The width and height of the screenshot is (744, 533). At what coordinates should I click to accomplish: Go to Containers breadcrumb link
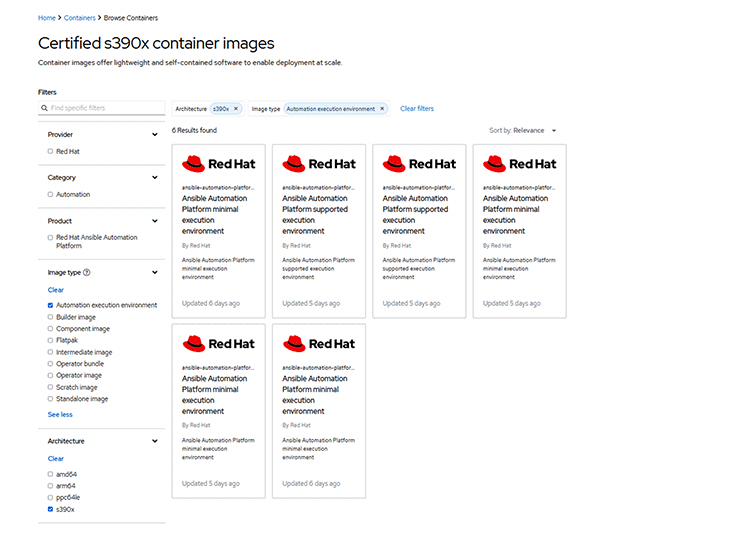point(80,18)
